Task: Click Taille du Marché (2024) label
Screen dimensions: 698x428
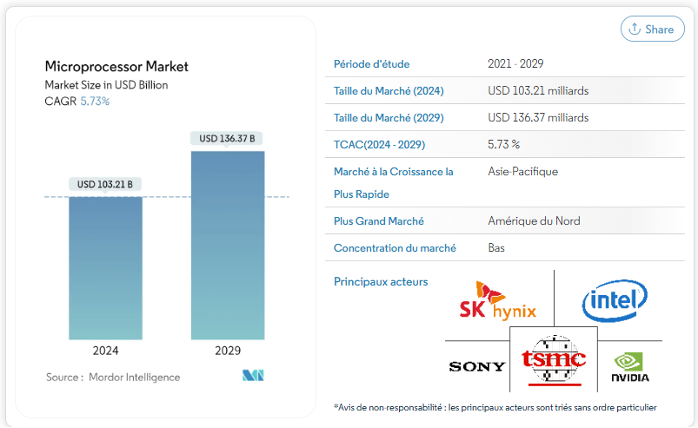Action: (389, 91)
